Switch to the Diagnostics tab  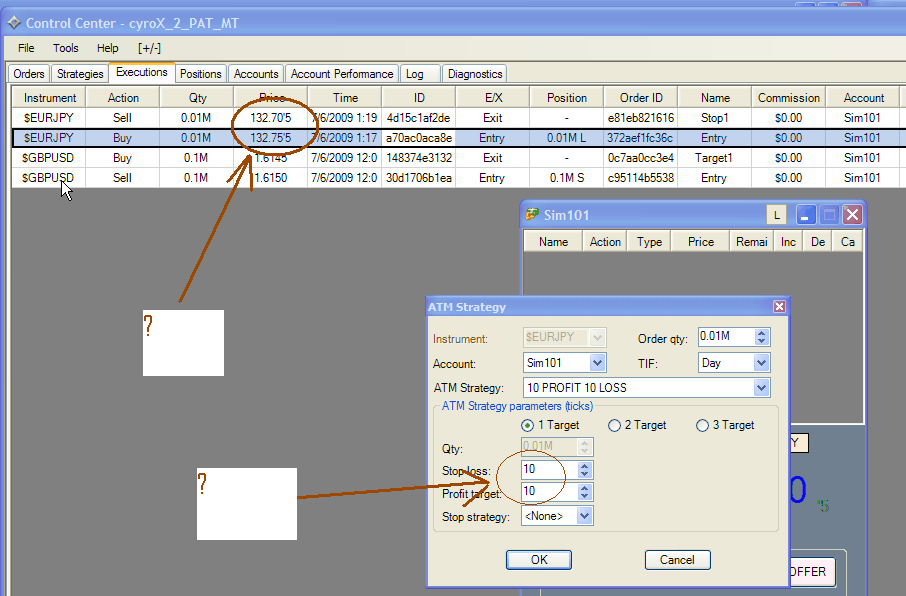point(475,74)
